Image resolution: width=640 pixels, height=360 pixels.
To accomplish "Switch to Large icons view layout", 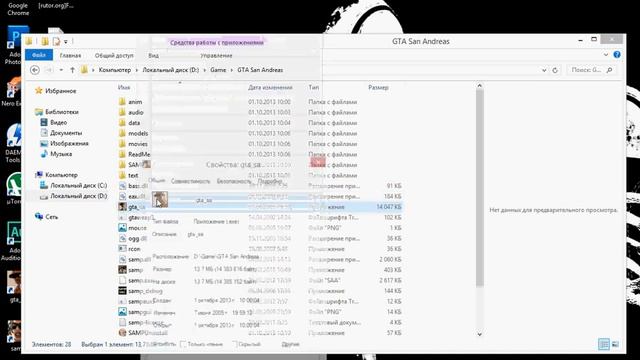I will (x=616, y=344).
